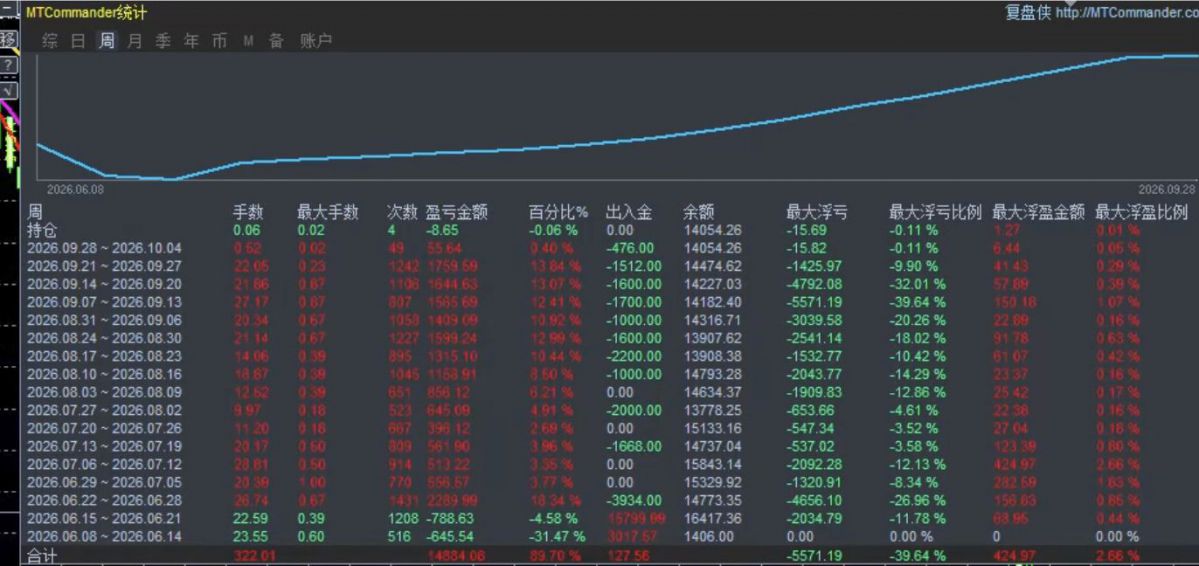Select the 持仓 open positions row
This screenshot has width=1199, height=566.
609,230
